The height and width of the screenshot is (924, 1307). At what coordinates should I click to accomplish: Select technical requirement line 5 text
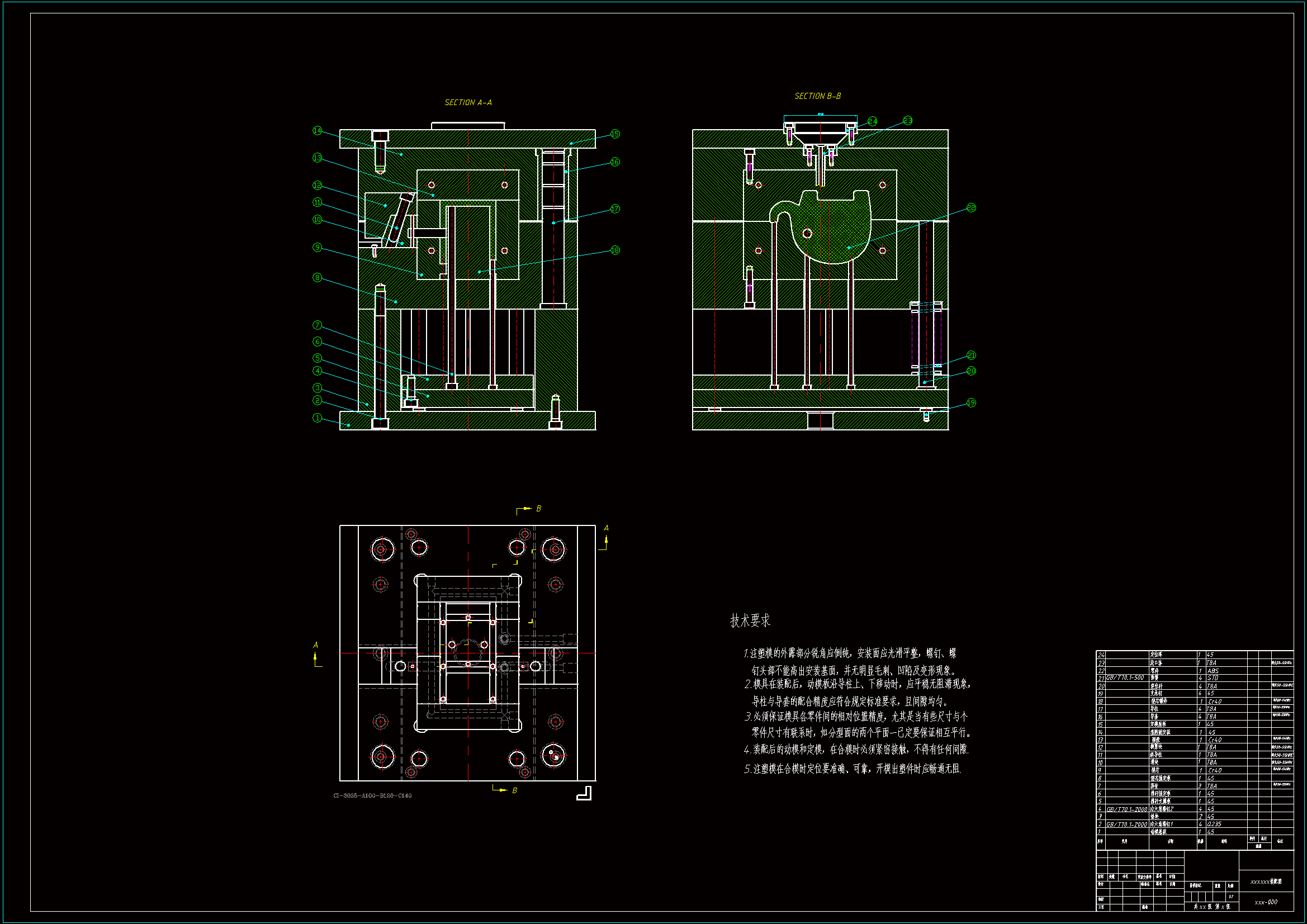852,769
